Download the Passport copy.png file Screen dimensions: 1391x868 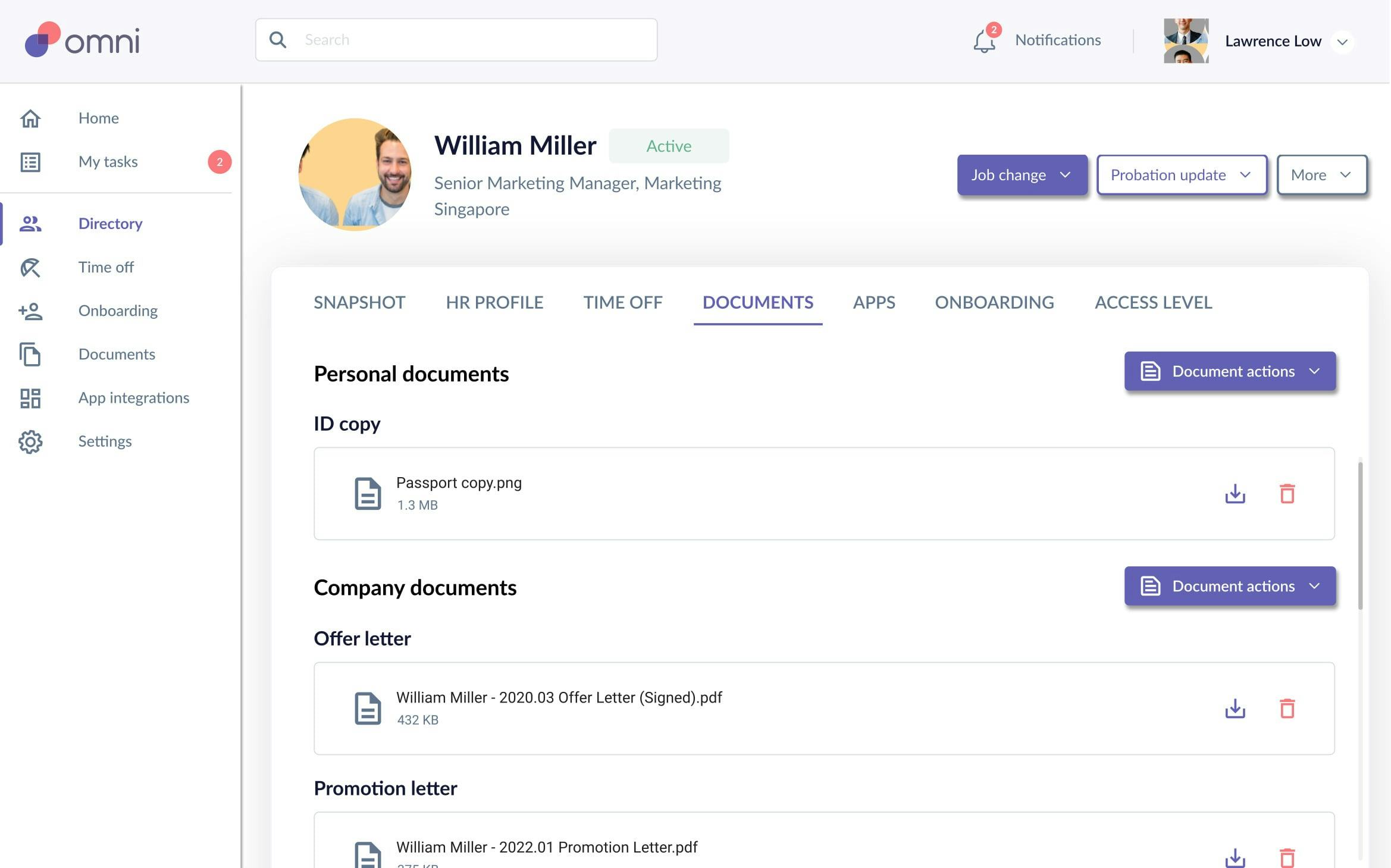pos(1236,494)
